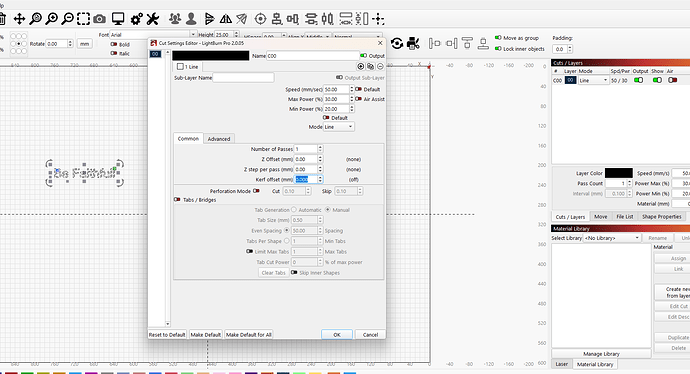690x374 pixels.
Task: Enable Perforation Mode switch
Action: click(x=256, y=191)
